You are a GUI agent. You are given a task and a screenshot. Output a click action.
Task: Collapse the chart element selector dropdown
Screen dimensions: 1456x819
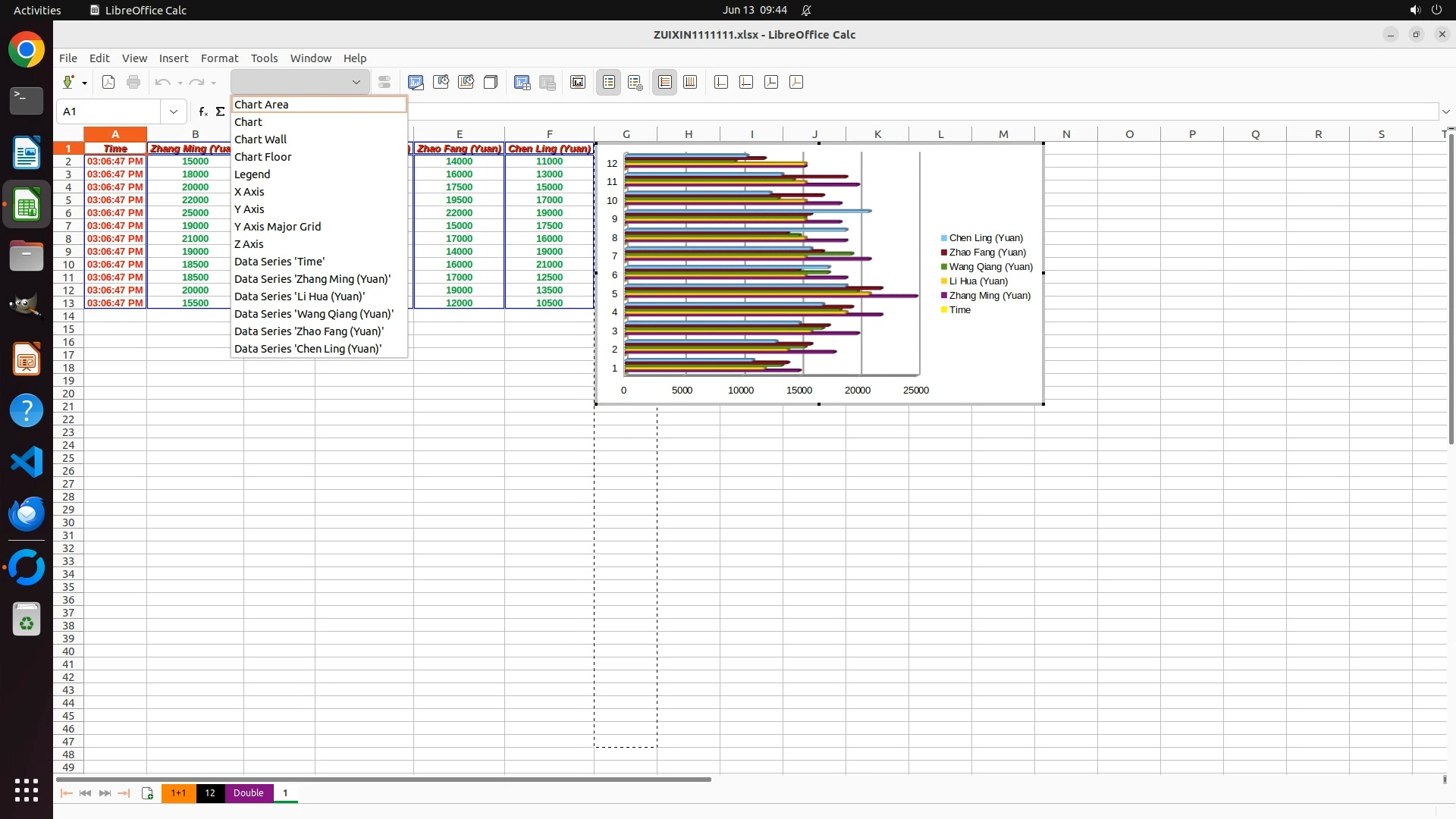tap(356, 82)
